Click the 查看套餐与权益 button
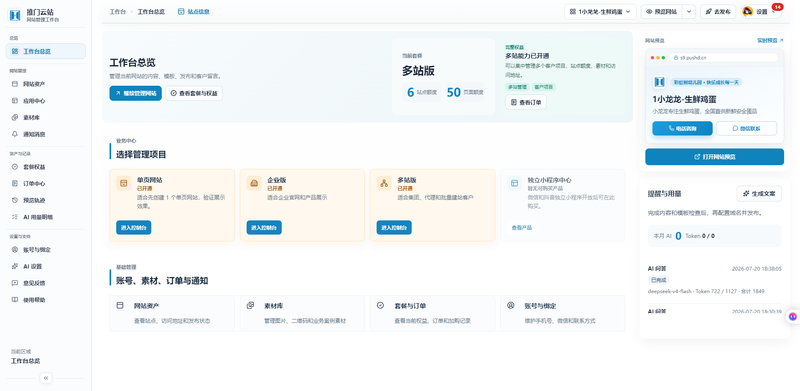The height and width of the screenshot is (391, 800). [x=194, y=93]
